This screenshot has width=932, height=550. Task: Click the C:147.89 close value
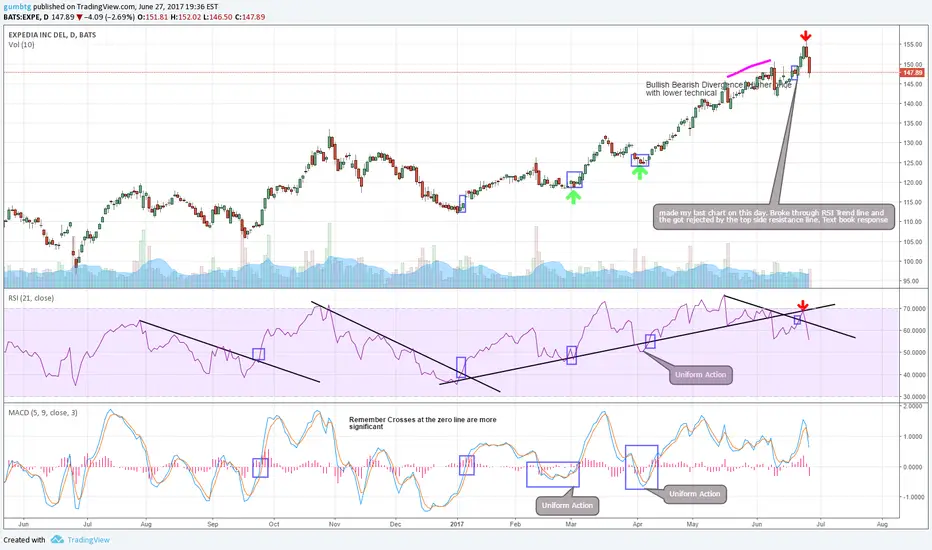(x=250, y=17)
